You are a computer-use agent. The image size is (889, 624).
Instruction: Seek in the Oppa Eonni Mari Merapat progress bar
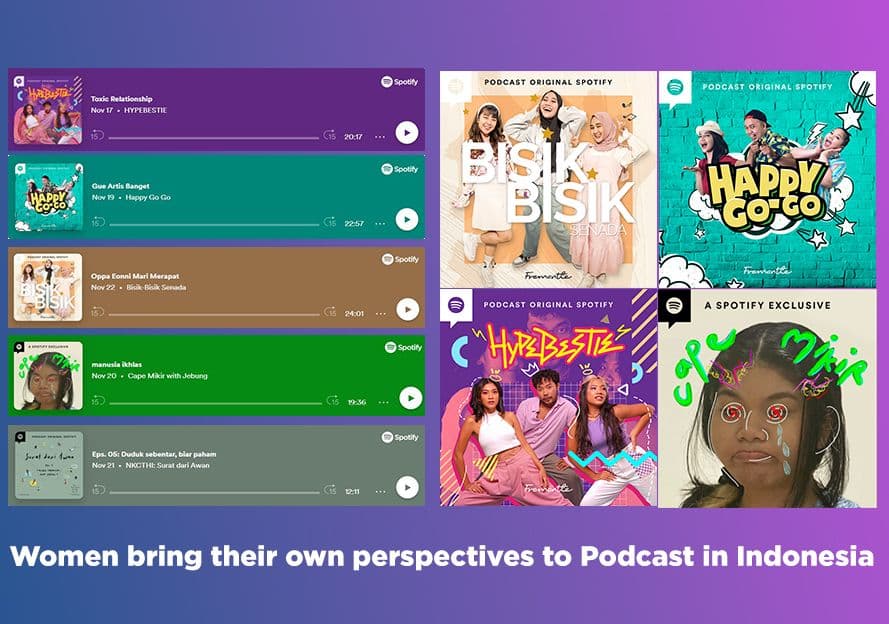(214, 314)
